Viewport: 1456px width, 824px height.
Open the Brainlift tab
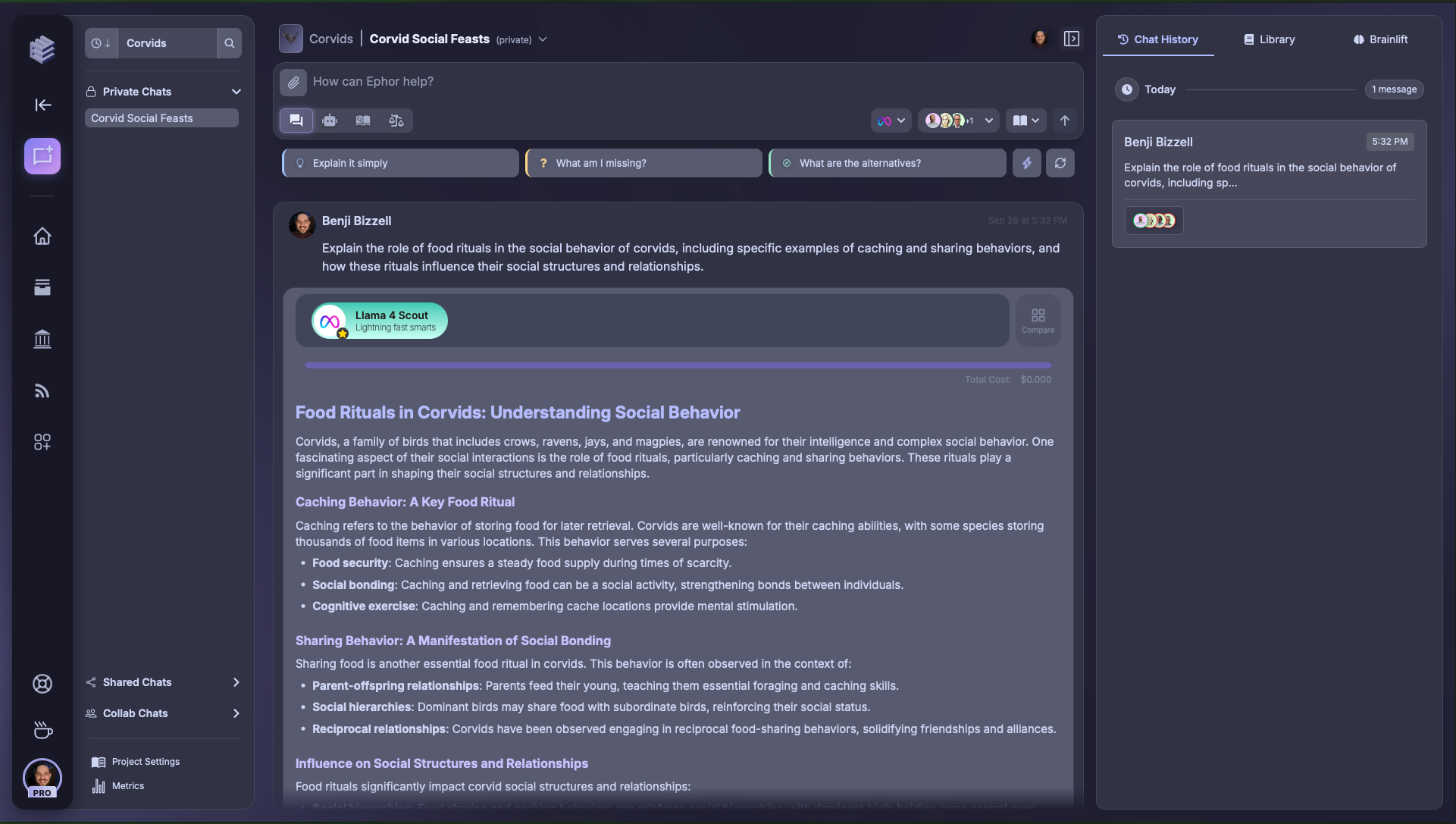point(1380,39)
